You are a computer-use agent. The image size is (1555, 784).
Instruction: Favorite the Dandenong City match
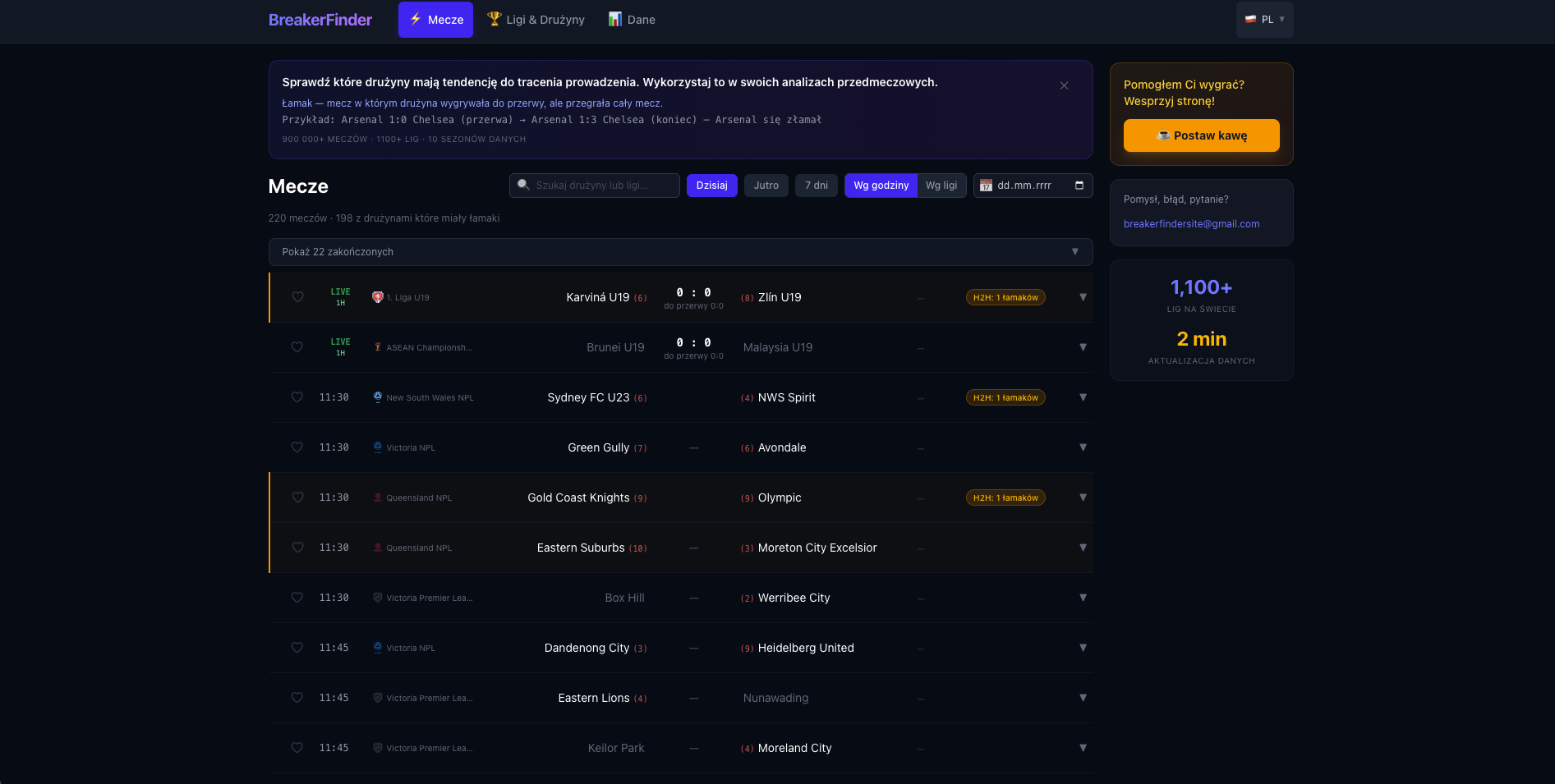click(297, 648)
